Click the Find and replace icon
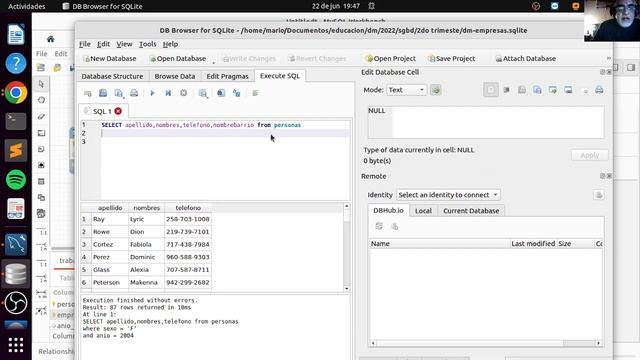Screen dimensions: 640x360 [236, 93]
